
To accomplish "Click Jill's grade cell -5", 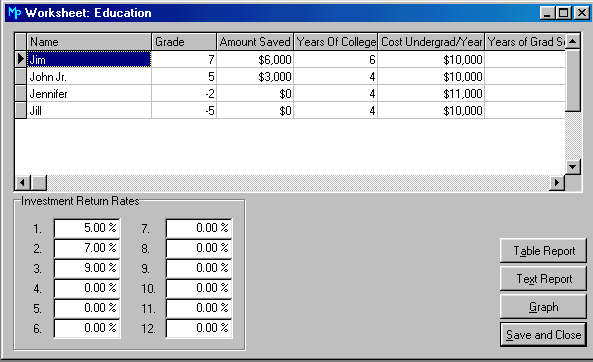I will pyautogui.click(x=184, y=110).
